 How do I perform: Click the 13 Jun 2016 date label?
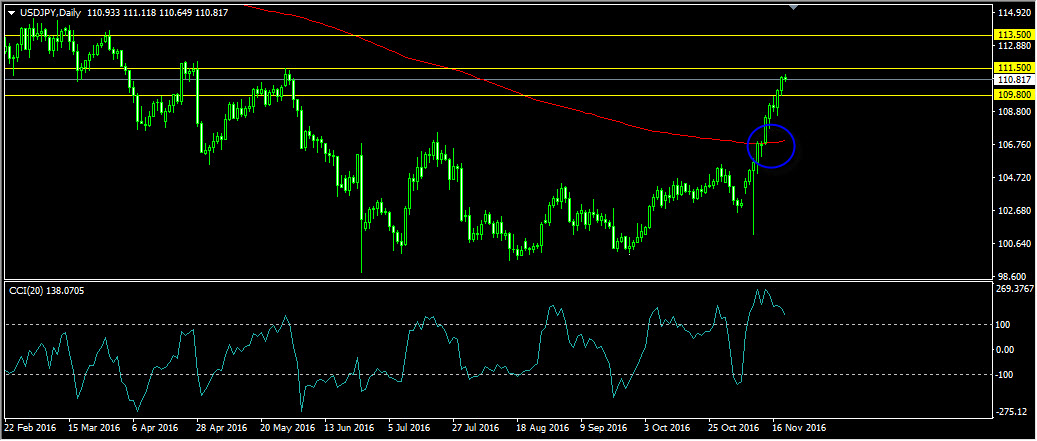pos(350,428)
